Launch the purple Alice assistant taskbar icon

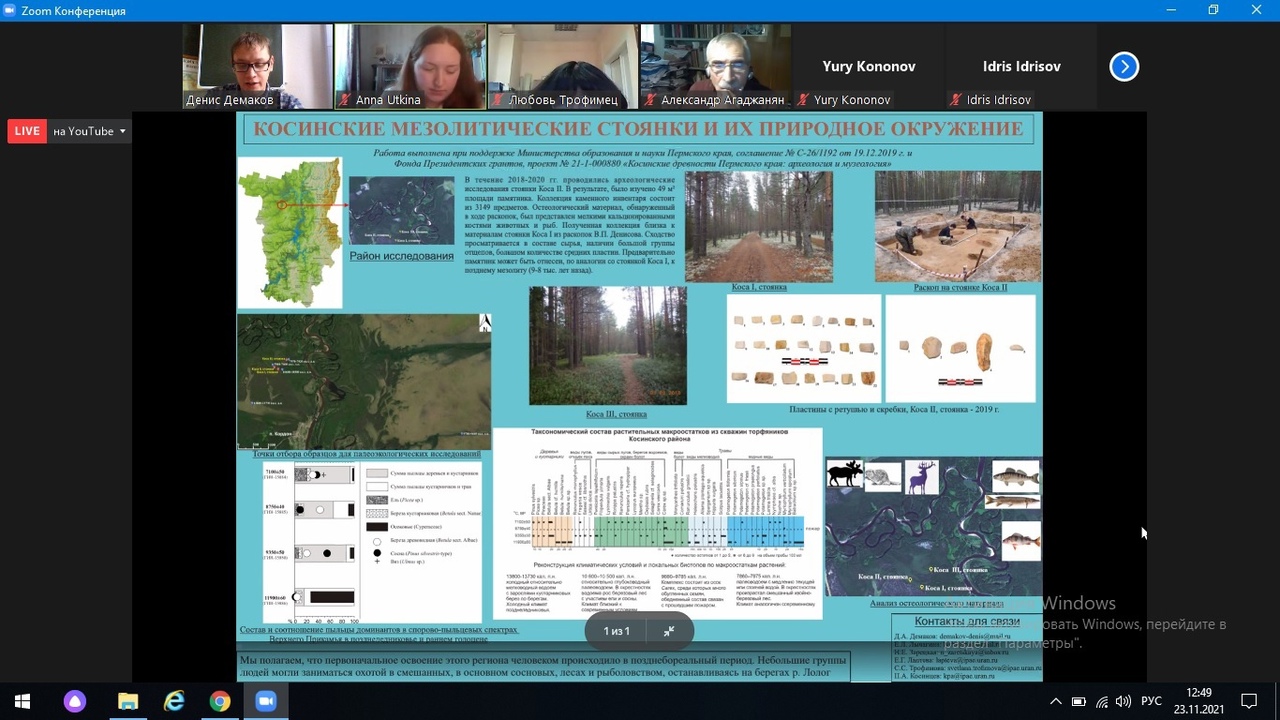pyautogui.click(x=75, y=701)
